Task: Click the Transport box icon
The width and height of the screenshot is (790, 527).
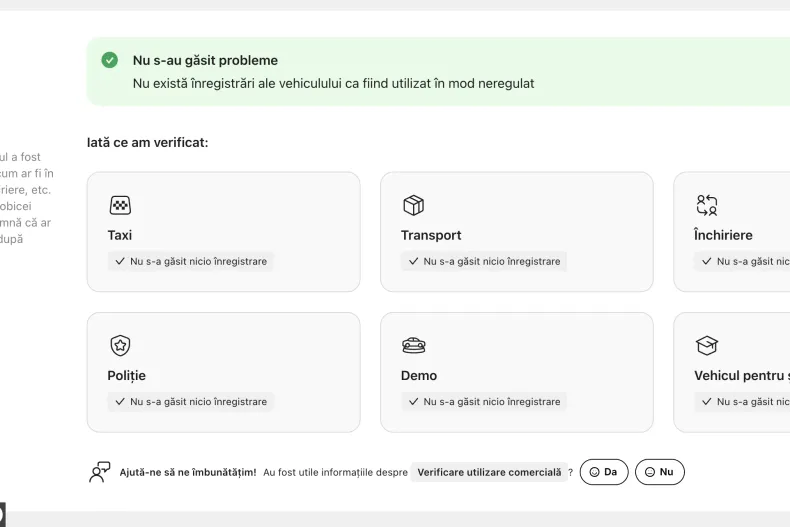Action: coord(413,206)
